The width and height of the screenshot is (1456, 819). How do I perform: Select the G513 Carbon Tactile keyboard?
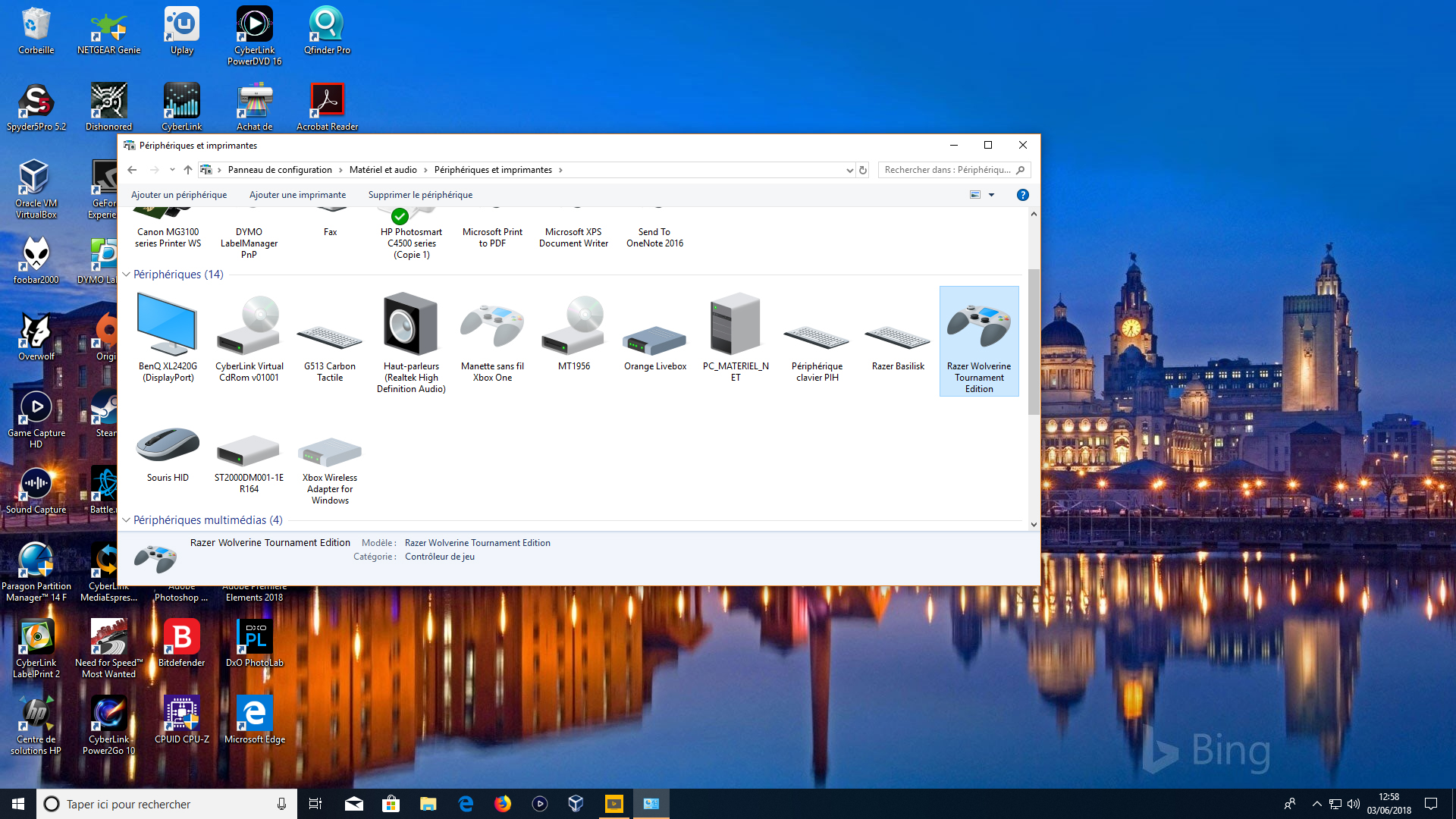tap(329, 337)
